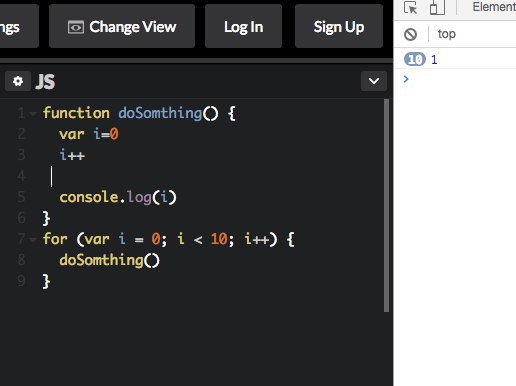This screenshot has height=386, width=516.
Task: Click the i++ statement on line 3
Action: [x=72, y=155]
